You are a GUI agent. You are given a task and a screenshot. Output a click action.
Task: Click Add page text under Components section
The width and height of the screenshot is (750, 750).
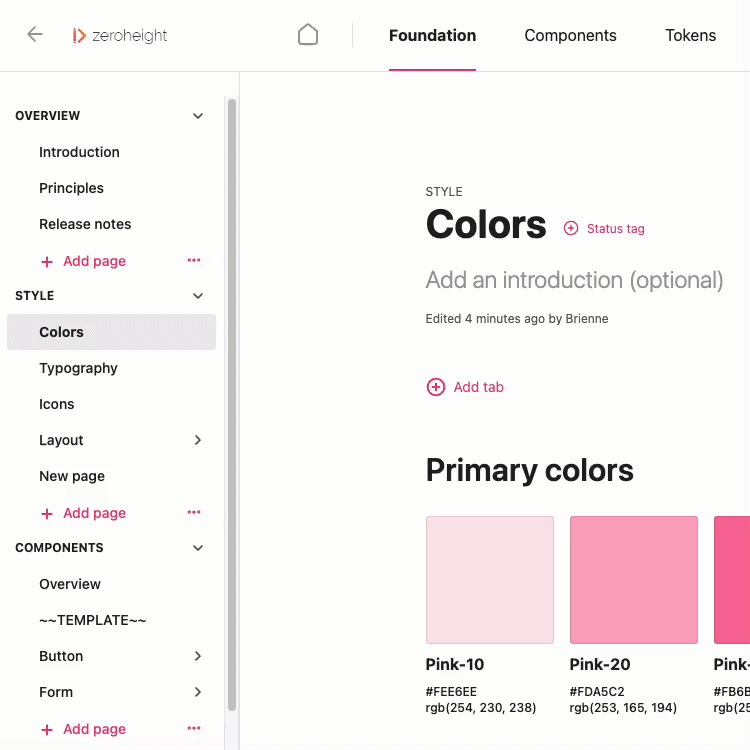pos(95,729)
